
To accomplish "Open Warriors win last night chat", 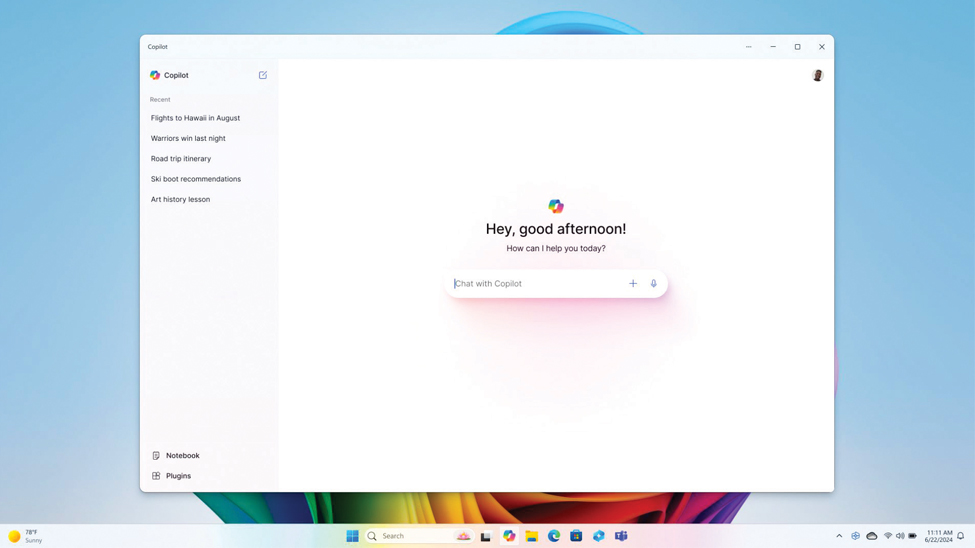I will [188, 139].
